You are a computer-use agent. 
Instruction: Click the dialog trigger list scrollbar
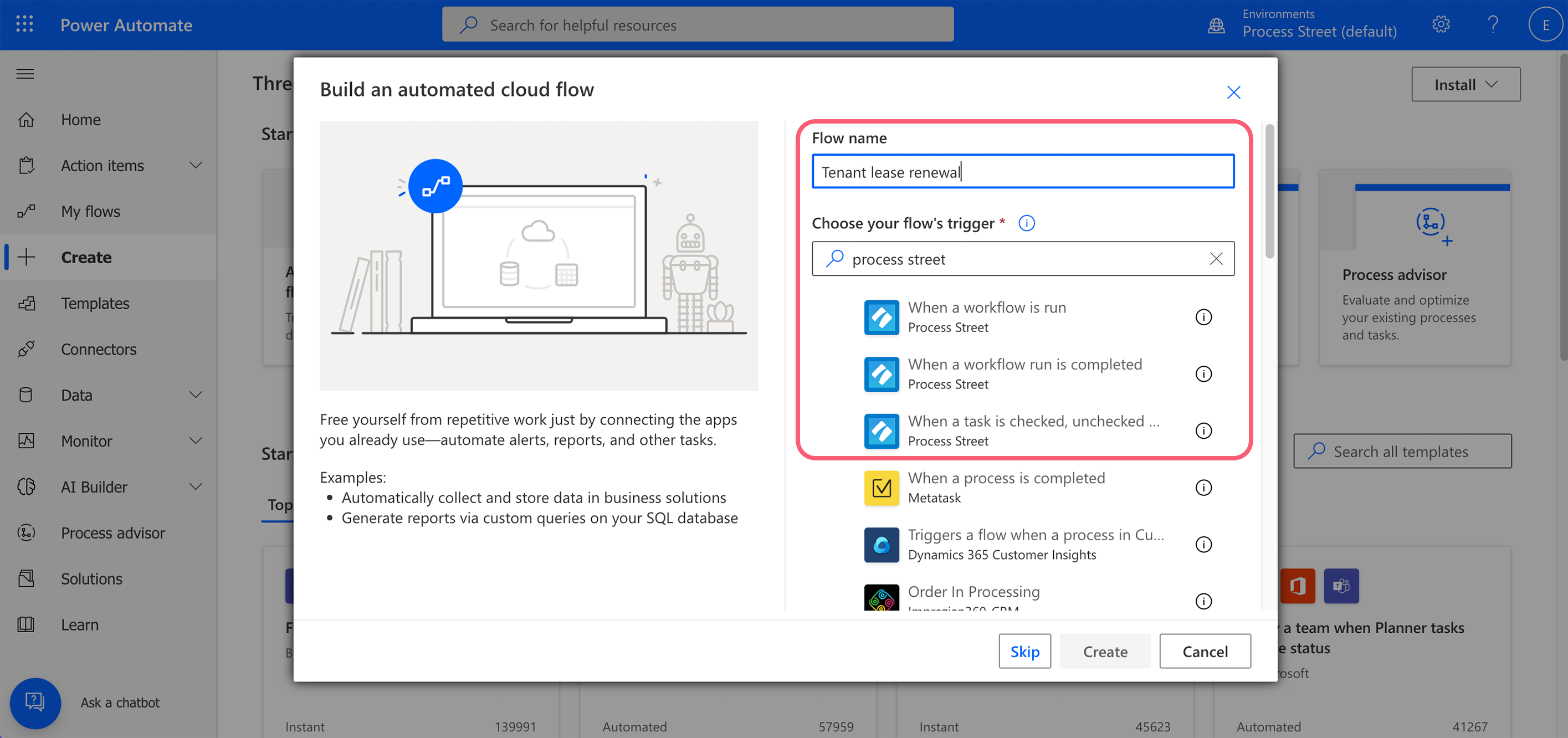1269,192
